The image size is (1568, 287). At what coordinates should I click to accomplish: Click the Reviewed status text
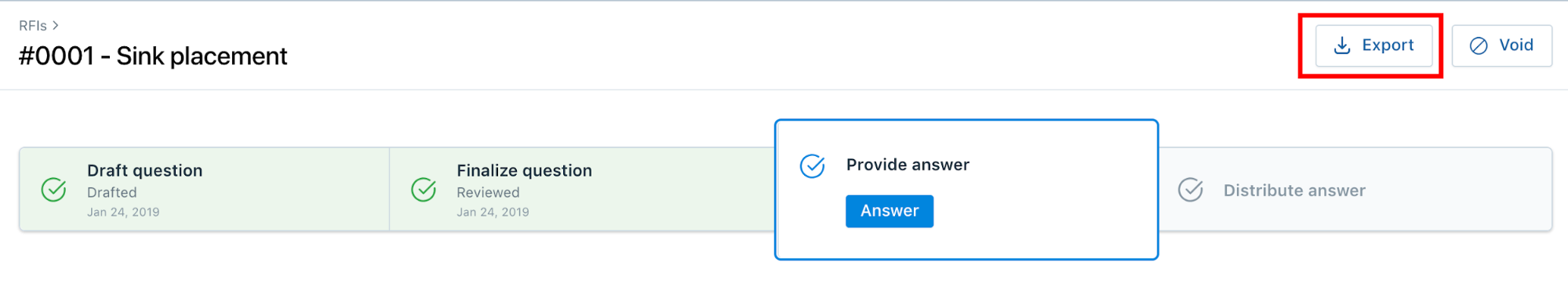click(x=488, y=193)
